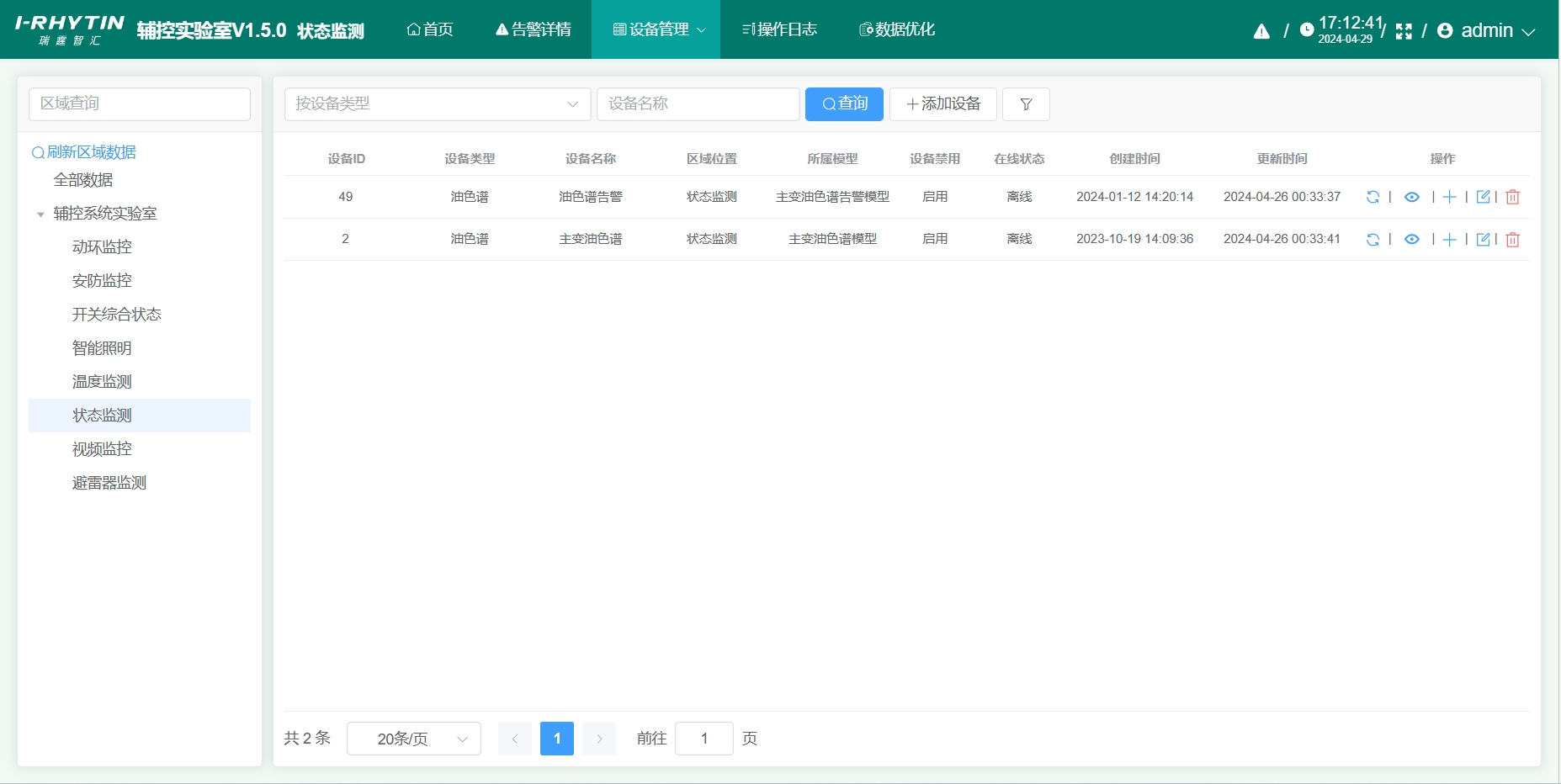
Task: Click the admin user avatar icon
Action: [1445, 30]
